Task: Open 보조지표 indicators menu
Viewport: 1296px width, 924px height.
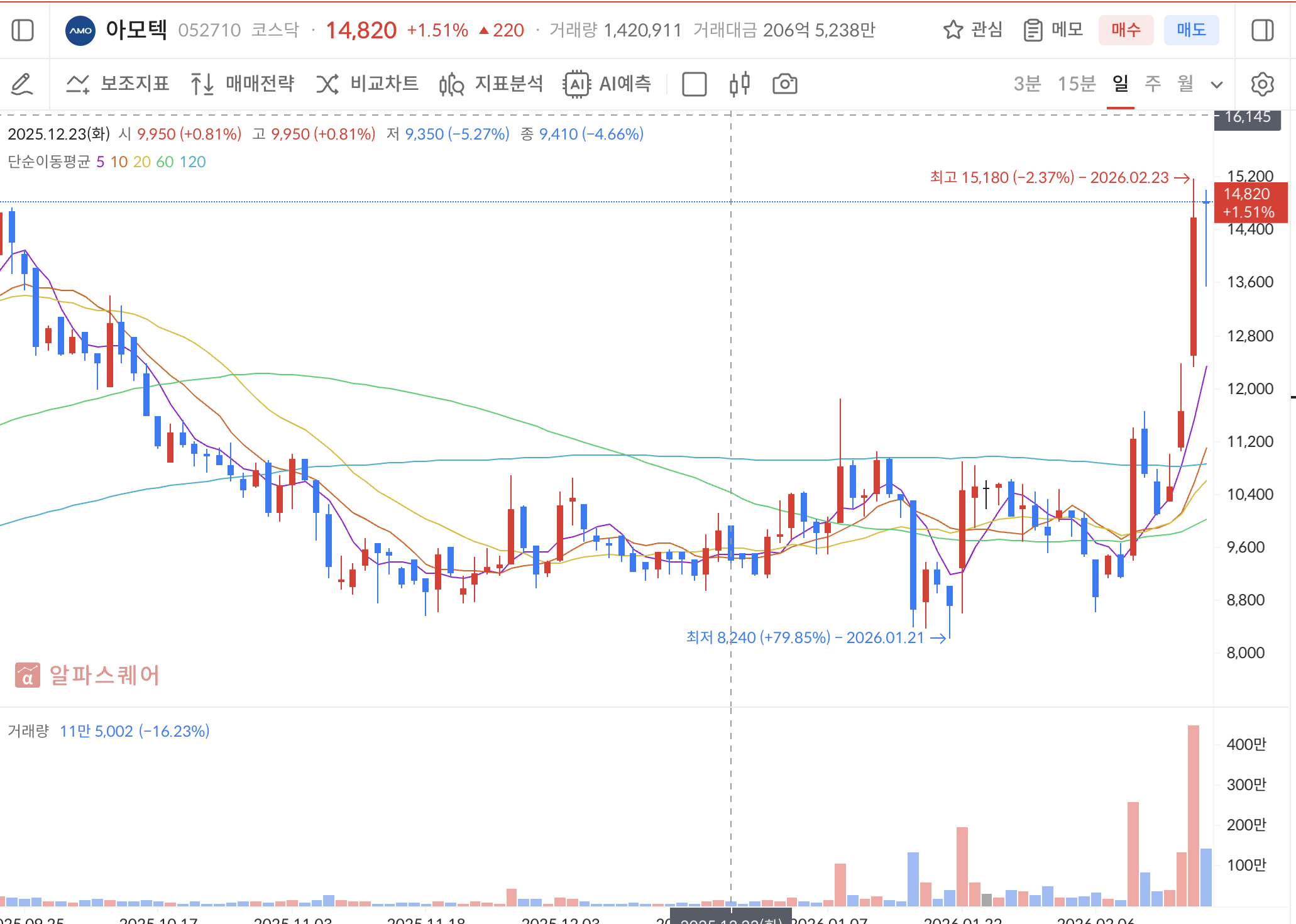Action: [x=118, y=84]
